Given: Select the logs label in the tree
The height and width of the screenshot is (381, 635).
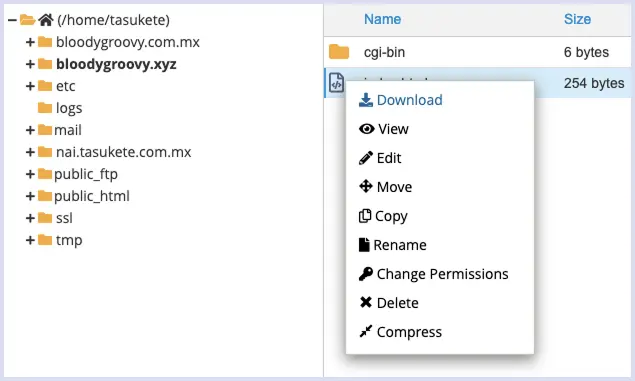Looking at the screenshot, I should tap(69, 108).
